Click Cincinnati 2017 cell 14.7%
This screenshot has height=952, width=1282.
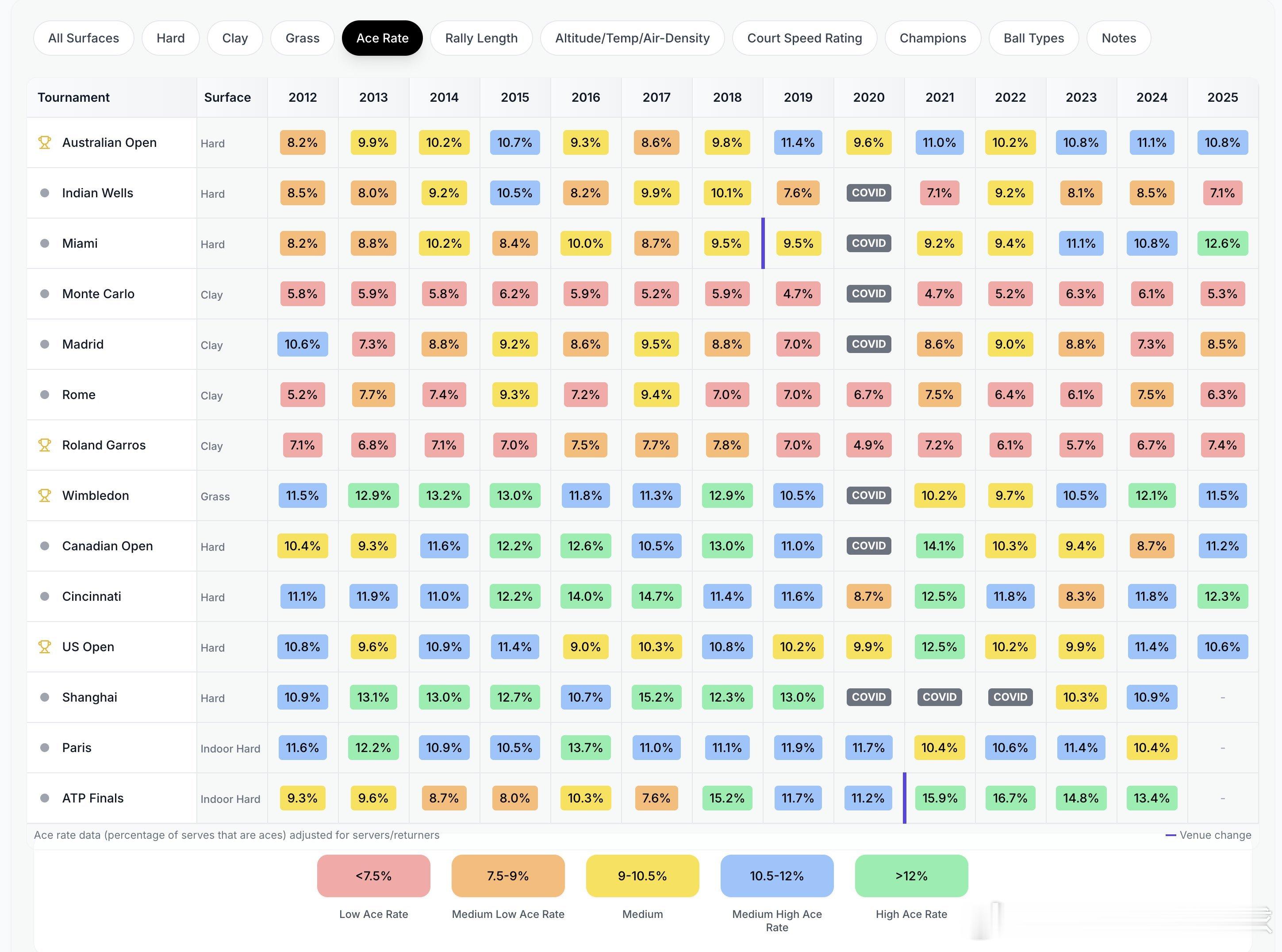tap(656, 596)
